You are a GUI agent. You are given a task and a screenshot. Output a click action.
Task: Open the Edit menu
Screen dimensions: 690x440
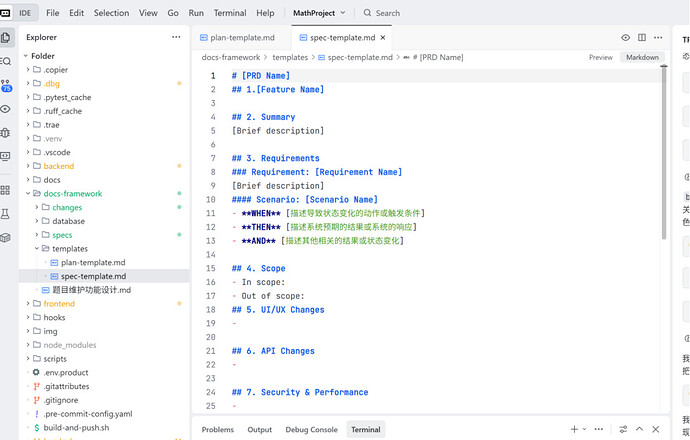pyautogui.click(x=76, y=13)
